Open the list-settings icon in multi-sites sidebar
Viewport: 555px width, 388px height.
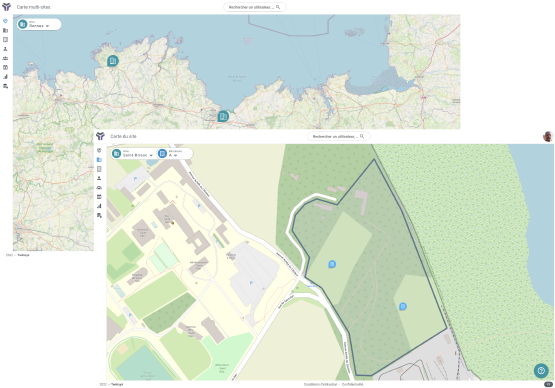click(5, 86)
